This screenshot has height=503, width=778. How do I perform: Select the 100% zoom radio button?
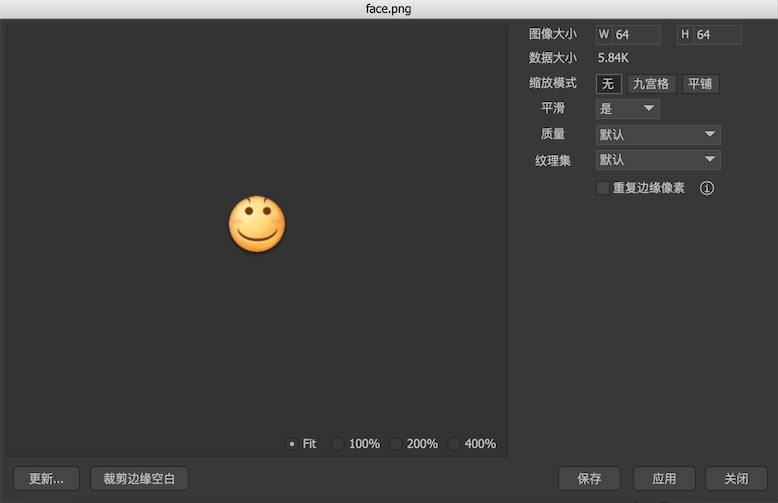coord(337,443)
